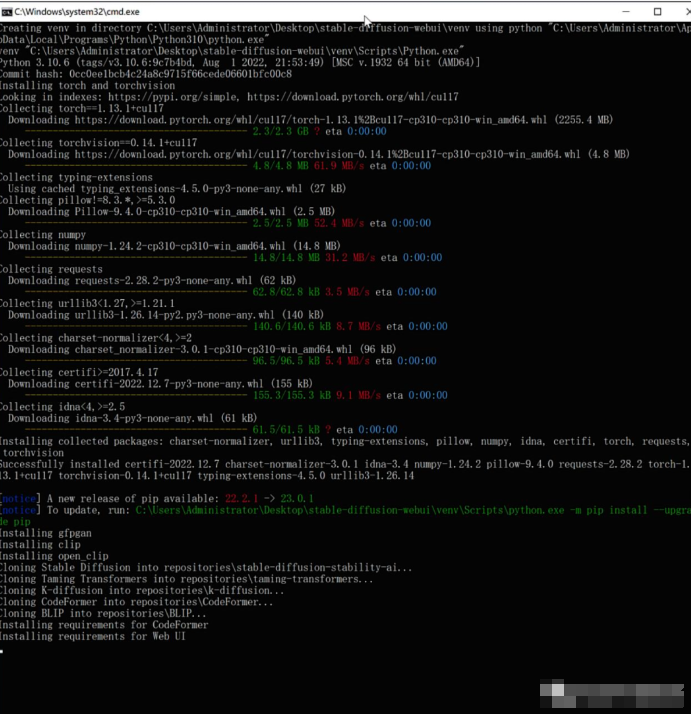Click 'Using cached typing_extensions-4.5.0' line
This screenshot has height=714, width=691.
coord(177,189)
